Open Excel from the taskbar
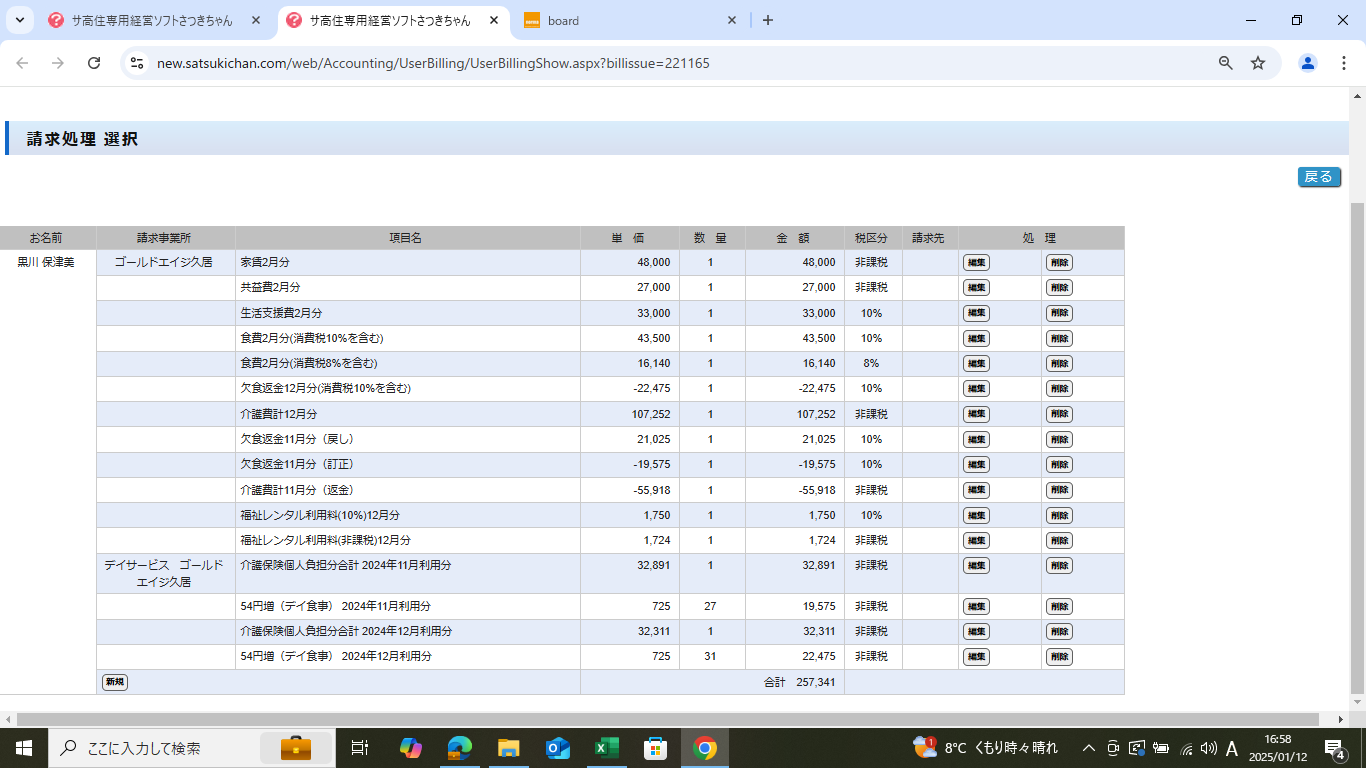This screenshot has height=768, width=1366. [x=606, y=748]
